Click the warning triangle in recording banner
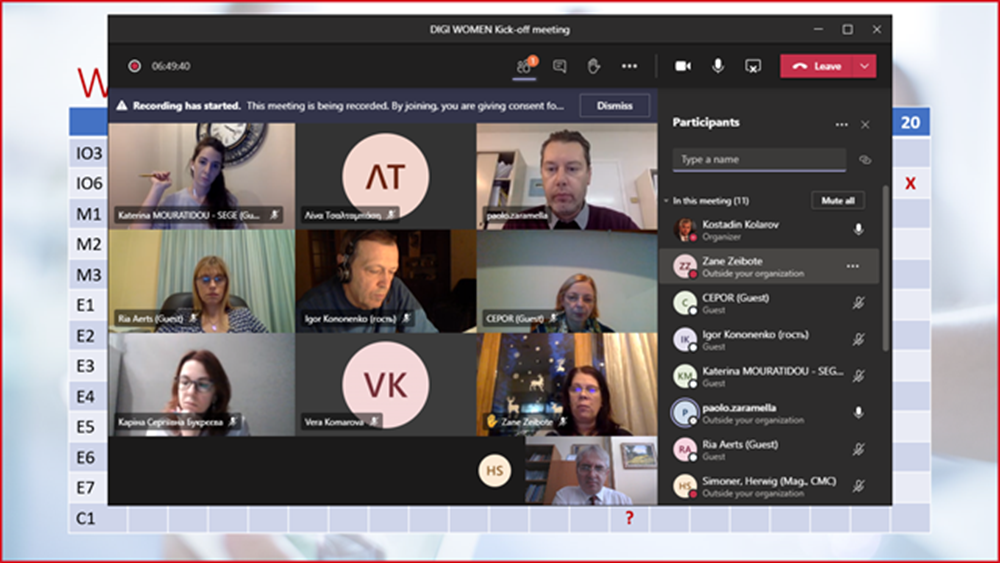Screen dimensions: 1000x563 pyautogui.click(x=122, y=106)
